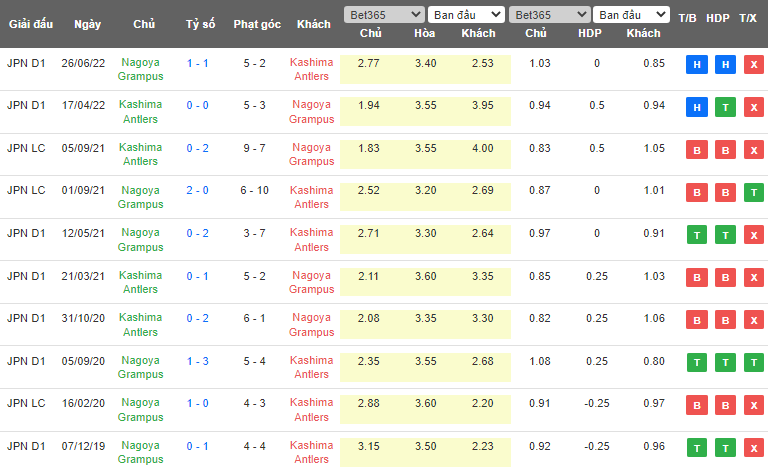Click the red X badge in 16/02/20 row
The image size is (768, 469).
[x=754, y=405]
